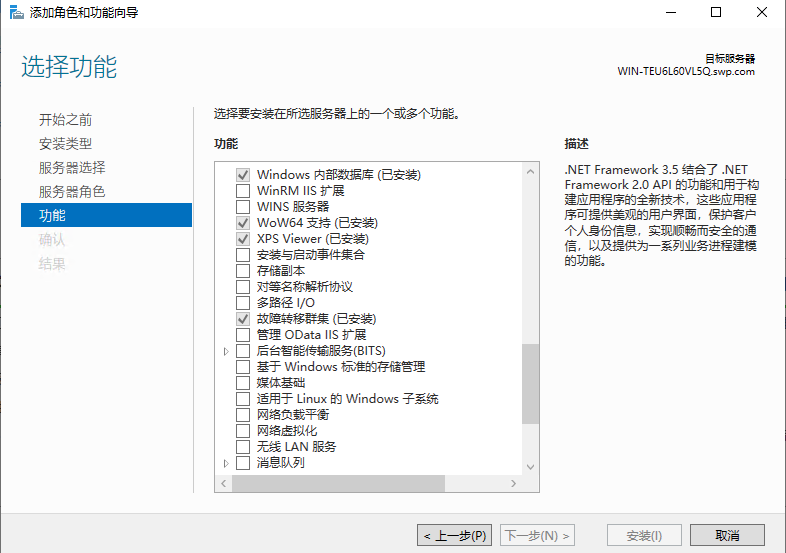Select the '故障转移群集 (已安装)' label
The image size is (786, 553).
point(316,319)
